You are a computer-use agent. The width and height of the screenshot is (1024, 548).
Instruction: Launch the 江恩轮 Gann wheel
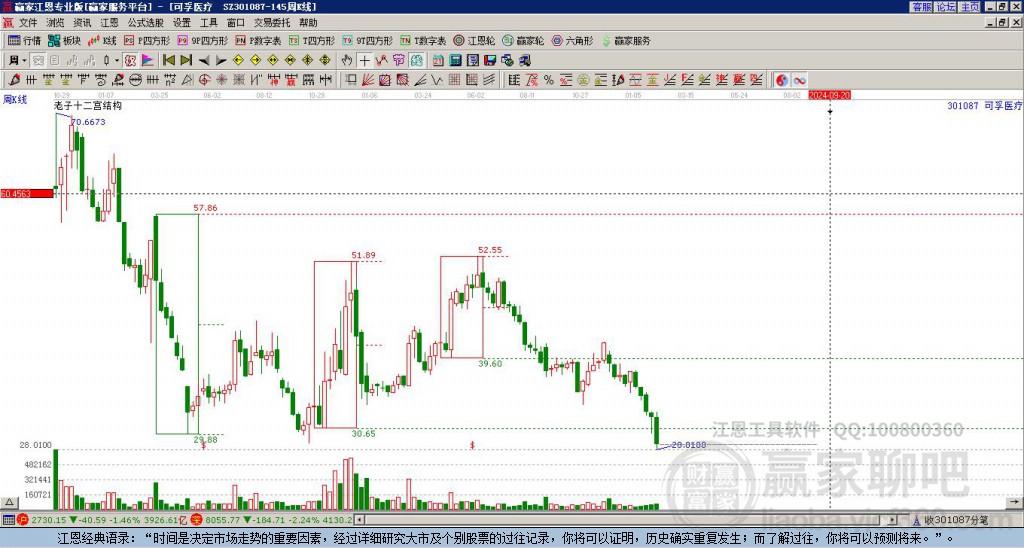pyautogui.click(x=474, y=40)
